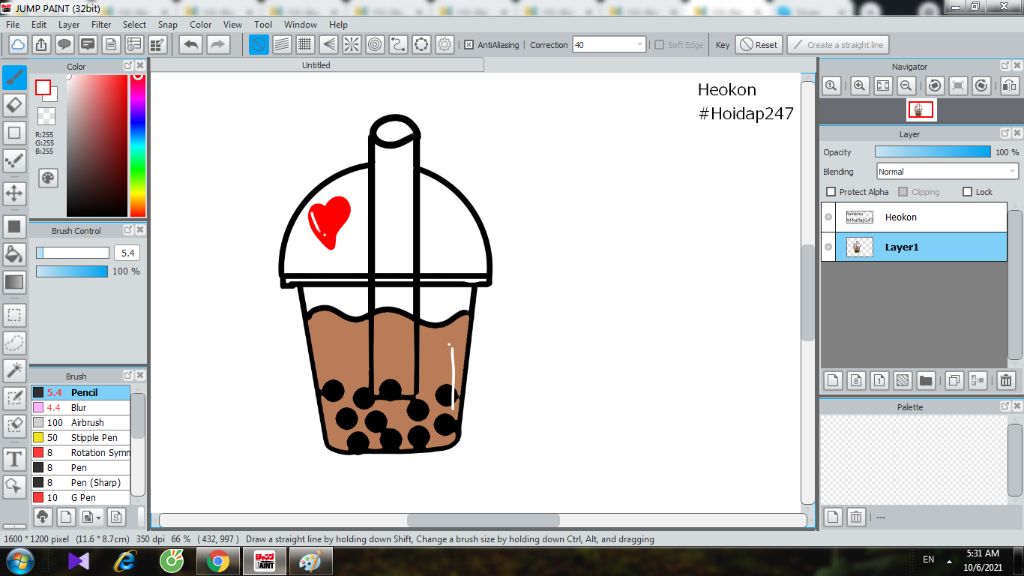Open Visual Studio from the taskbar
This screenshot has height=576, width=1024.
pyautogui.click(x=78, y=561)
